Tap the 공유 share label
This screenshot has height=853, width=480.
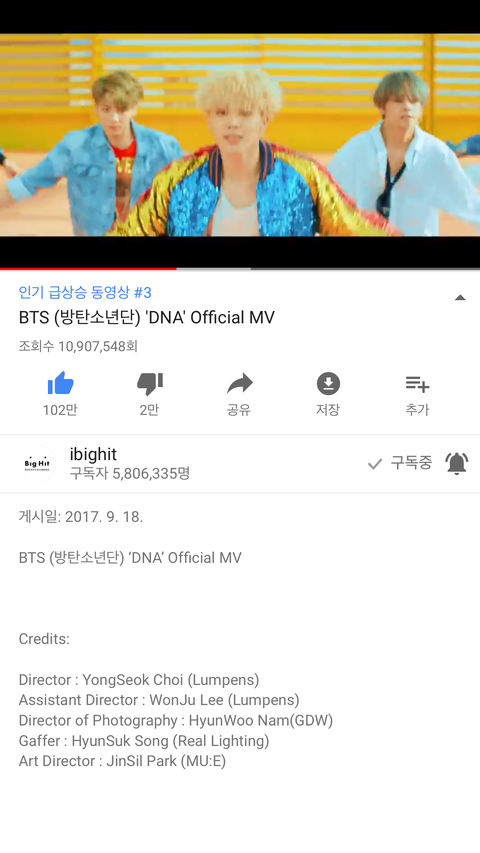coord(239,410)
